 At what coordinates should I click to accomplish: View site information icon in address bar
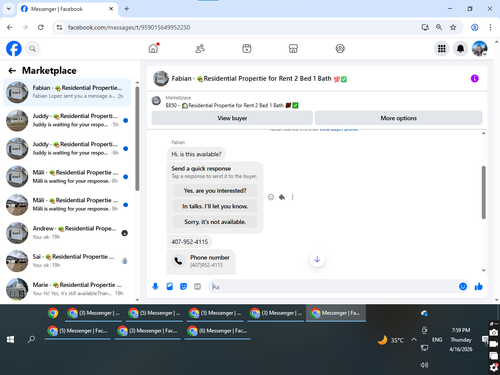tap(59, 27)
